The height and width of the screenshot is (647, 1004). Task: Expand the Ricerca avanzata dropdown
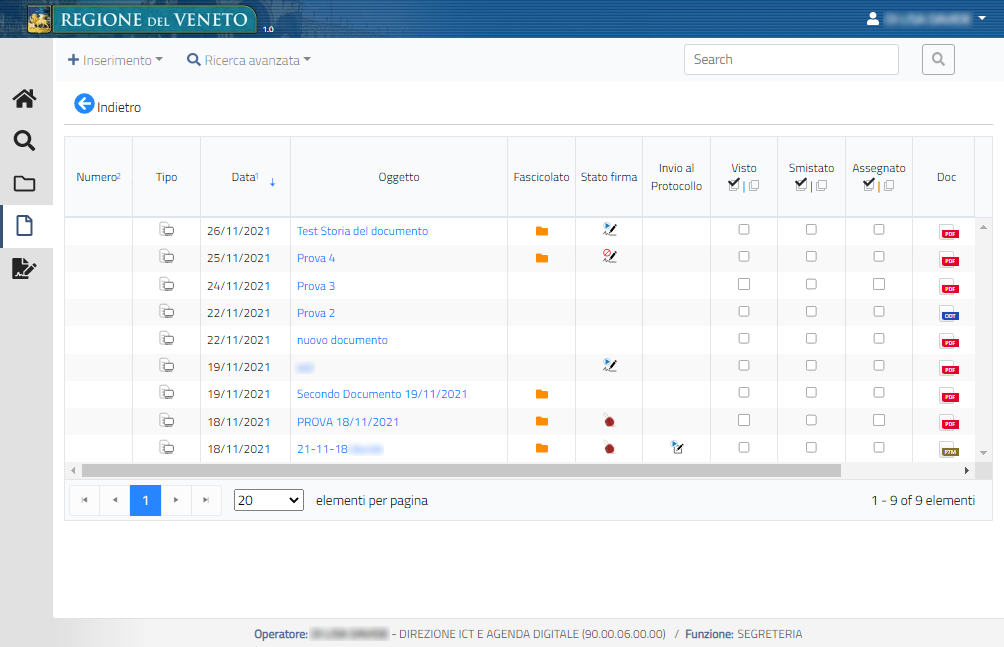coord(248,60)
